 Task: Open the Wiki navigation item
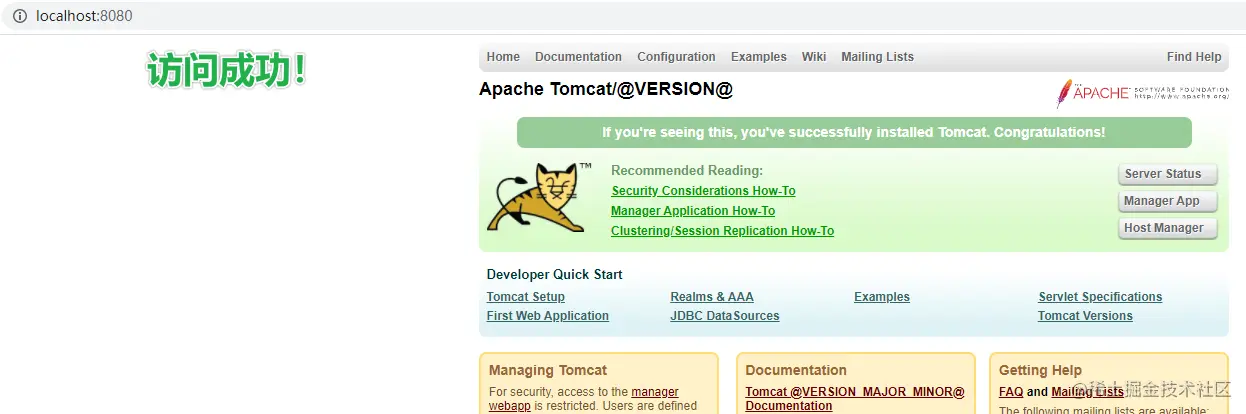(814, 57)
